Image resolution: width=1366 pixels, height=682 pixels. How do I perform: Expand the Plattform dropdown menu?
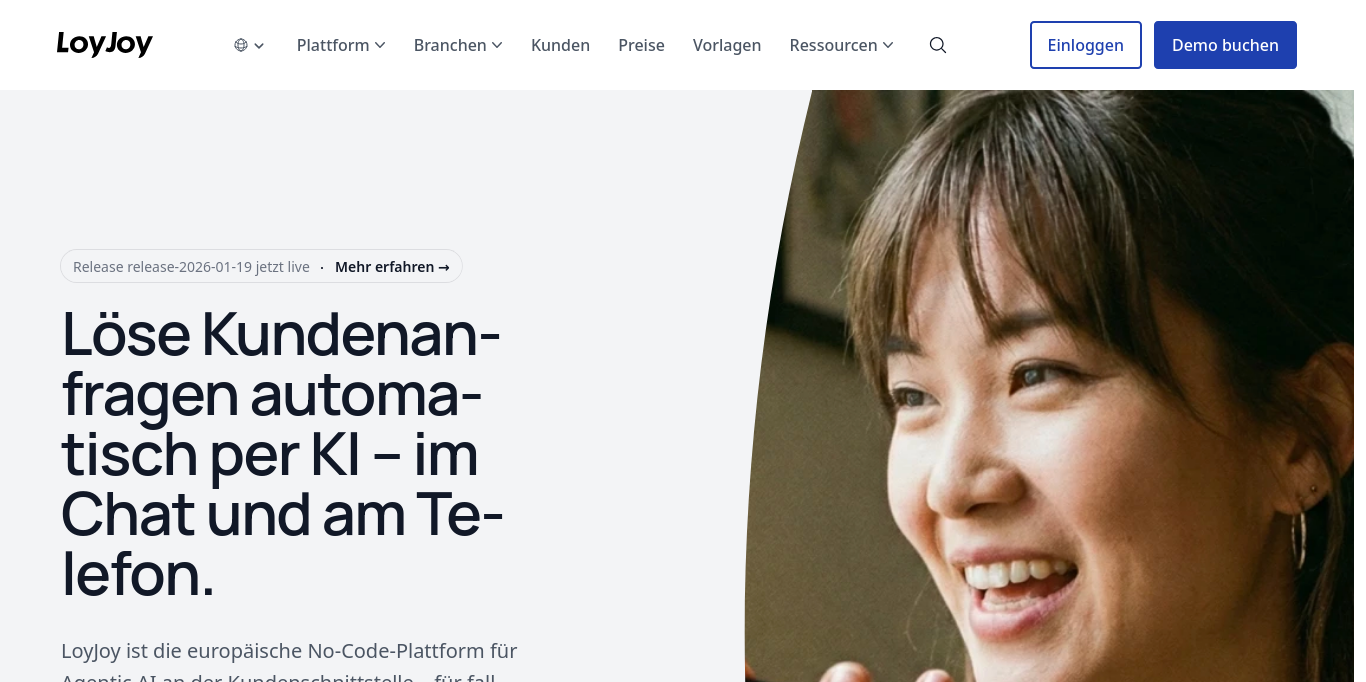(341, 45)
